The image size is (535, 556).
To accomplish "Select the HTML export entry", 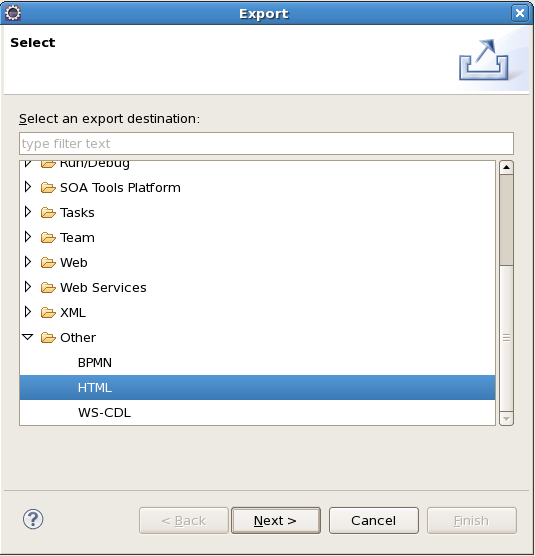I will tap(257, 388).
